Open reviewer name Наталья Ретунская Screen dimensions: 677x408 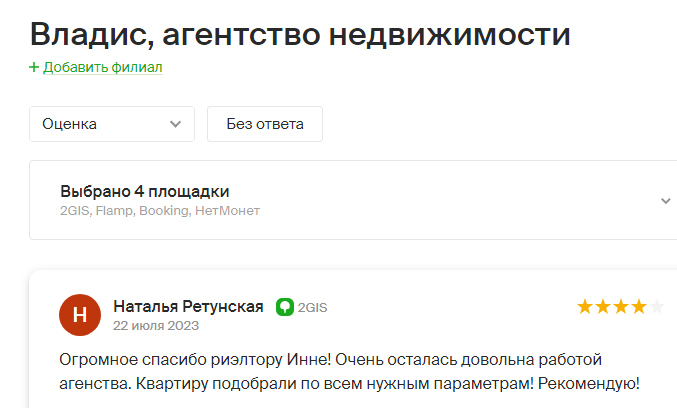click(x=188, y=307)
